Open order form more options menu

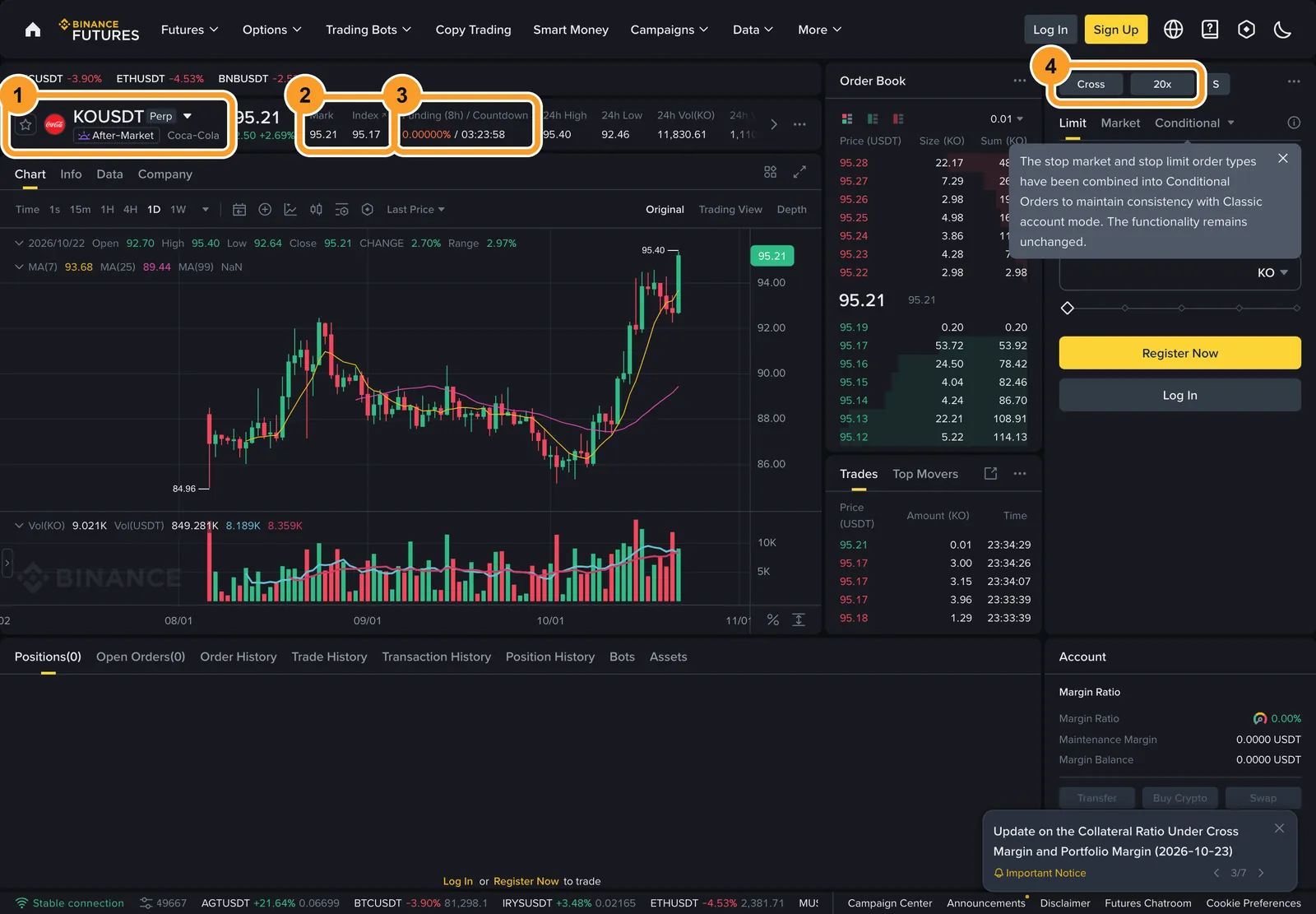click(1294, 81)
